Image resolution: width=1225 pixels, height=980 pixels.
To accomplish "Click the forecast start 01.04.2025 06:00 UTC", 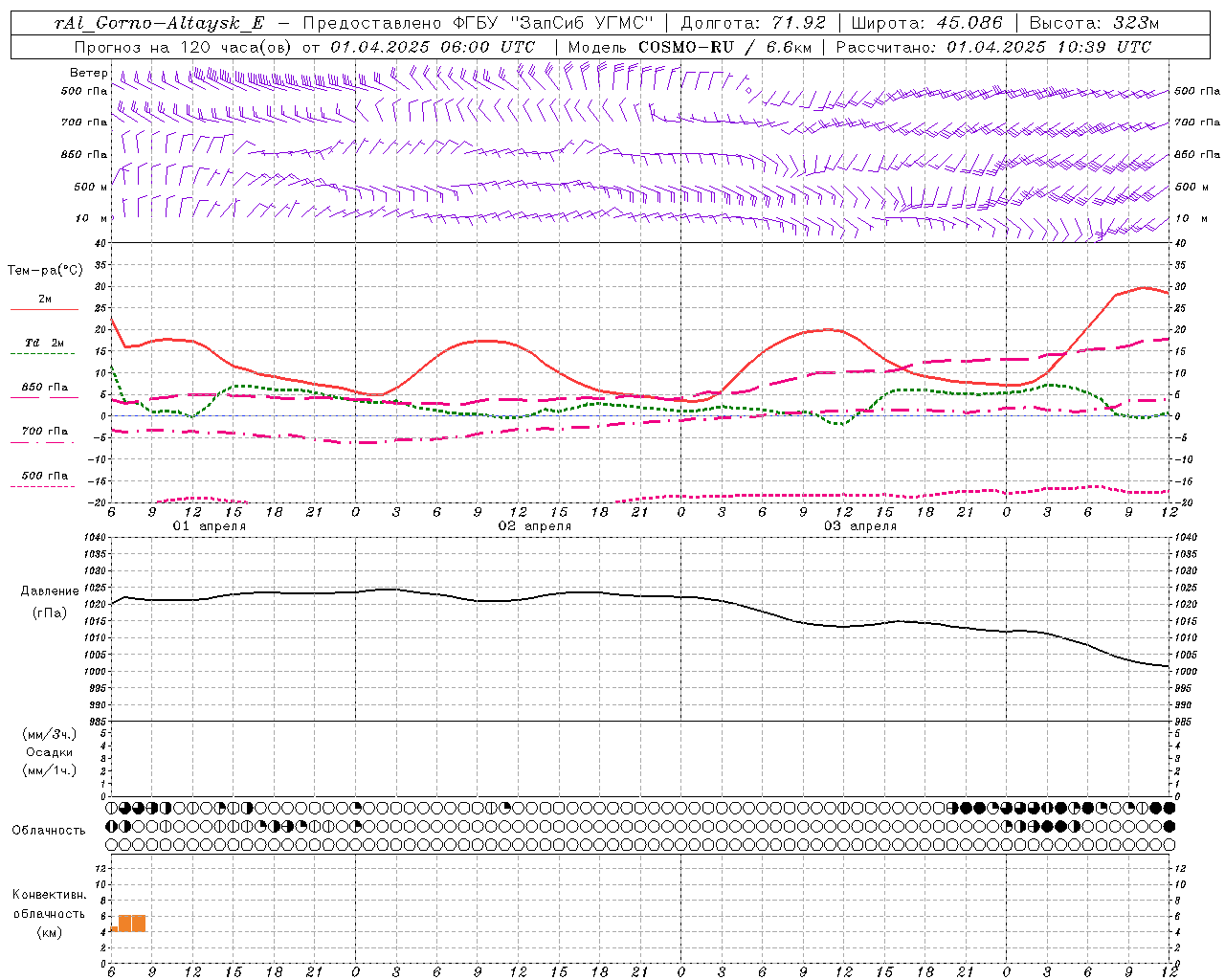I will [433, 47].
